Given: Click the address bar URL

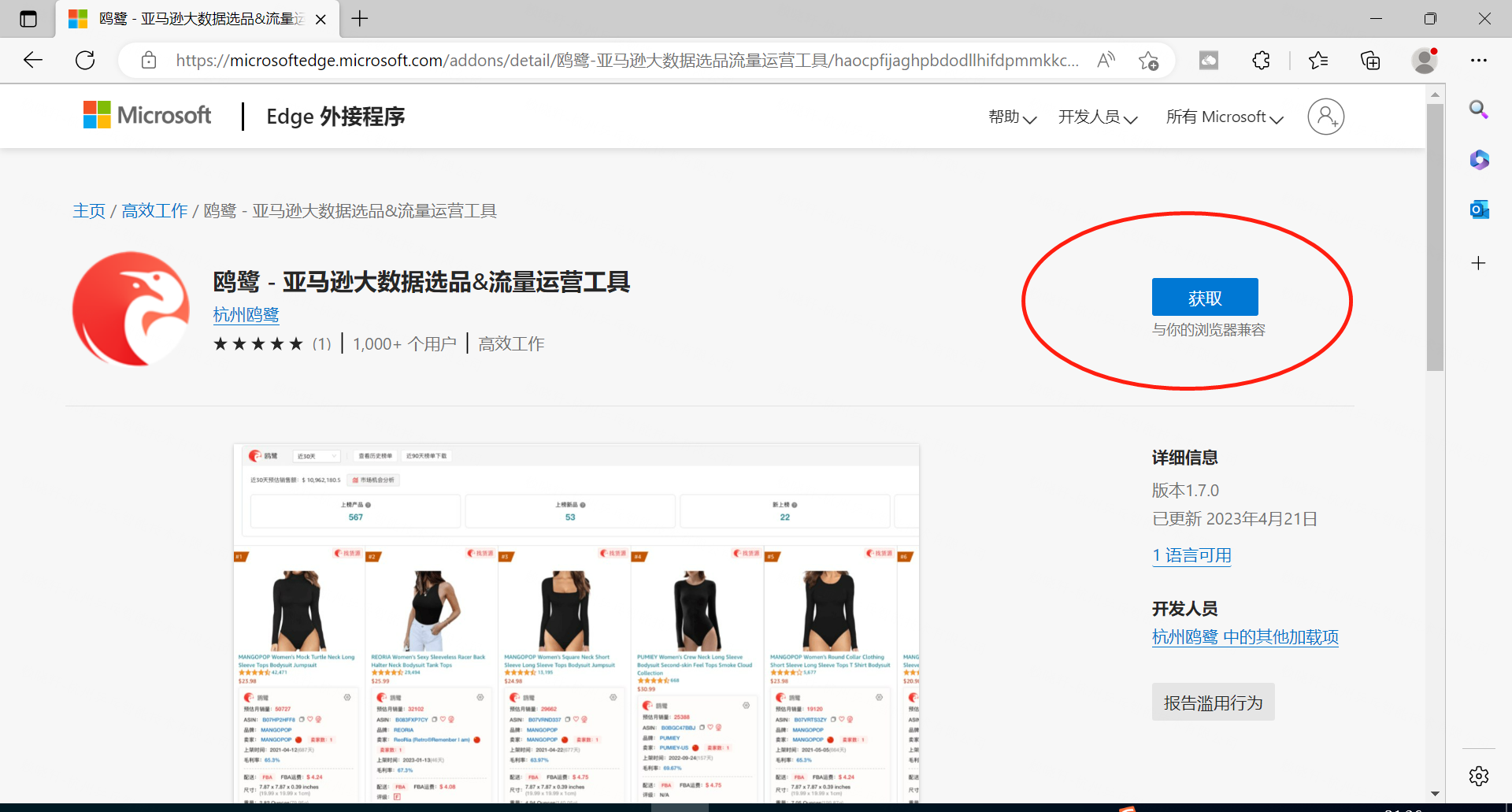Looking at the screenshot, I should pyautogui.click(x=627, y=61).
